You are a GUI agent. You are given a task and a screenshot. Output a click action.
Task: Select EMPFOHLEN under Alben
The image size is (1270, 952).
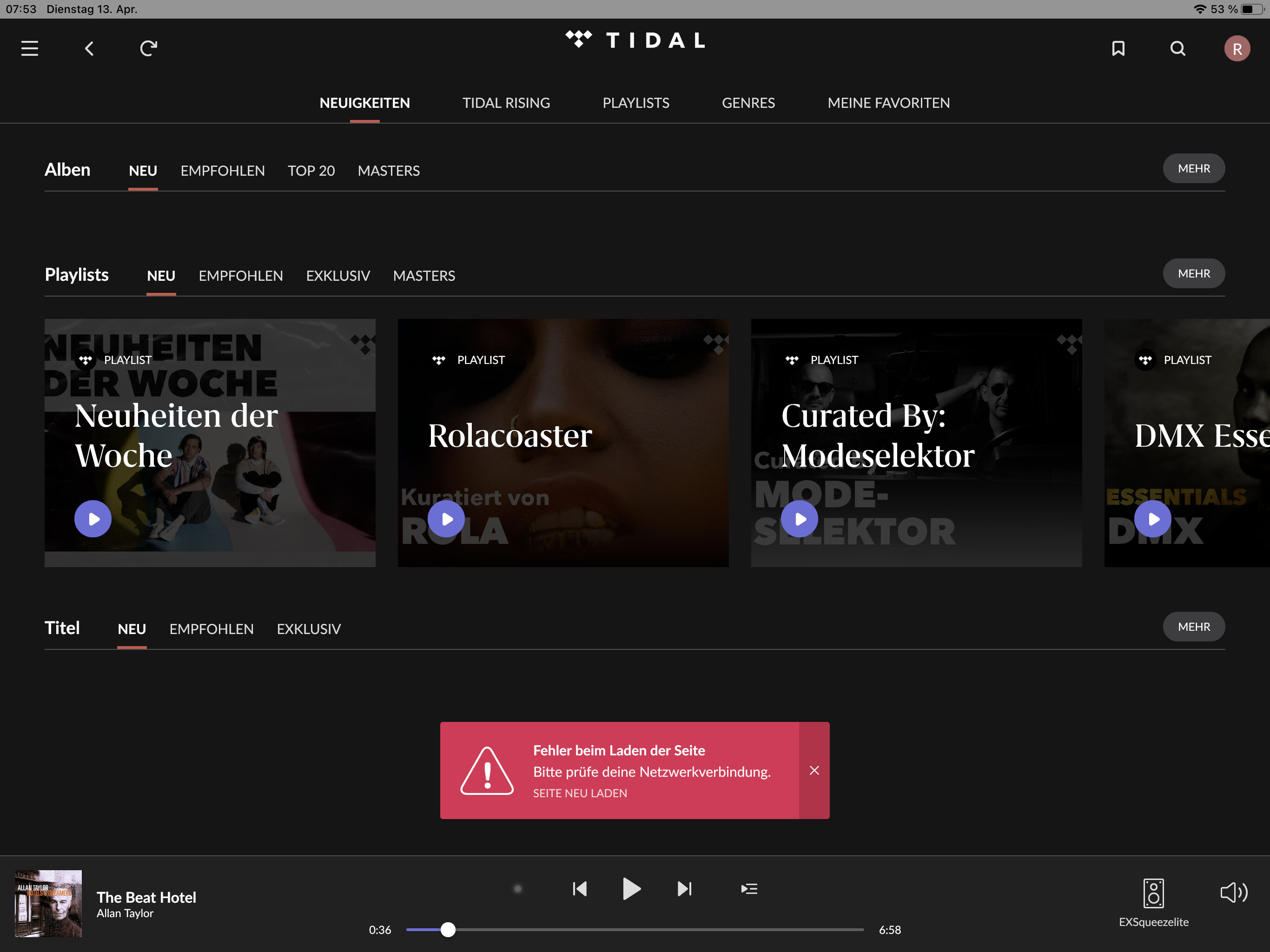tap(222, 171)
